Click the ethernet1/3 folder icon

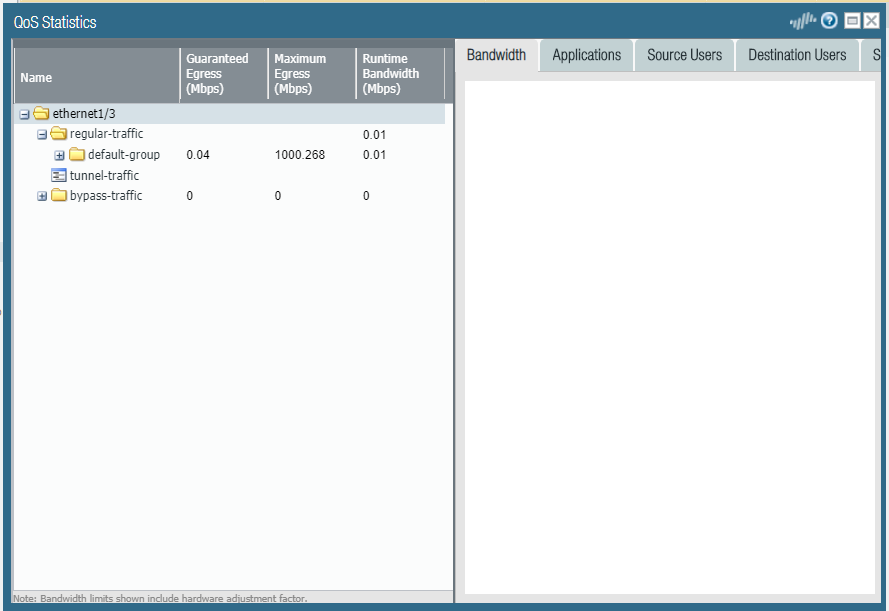41,113
